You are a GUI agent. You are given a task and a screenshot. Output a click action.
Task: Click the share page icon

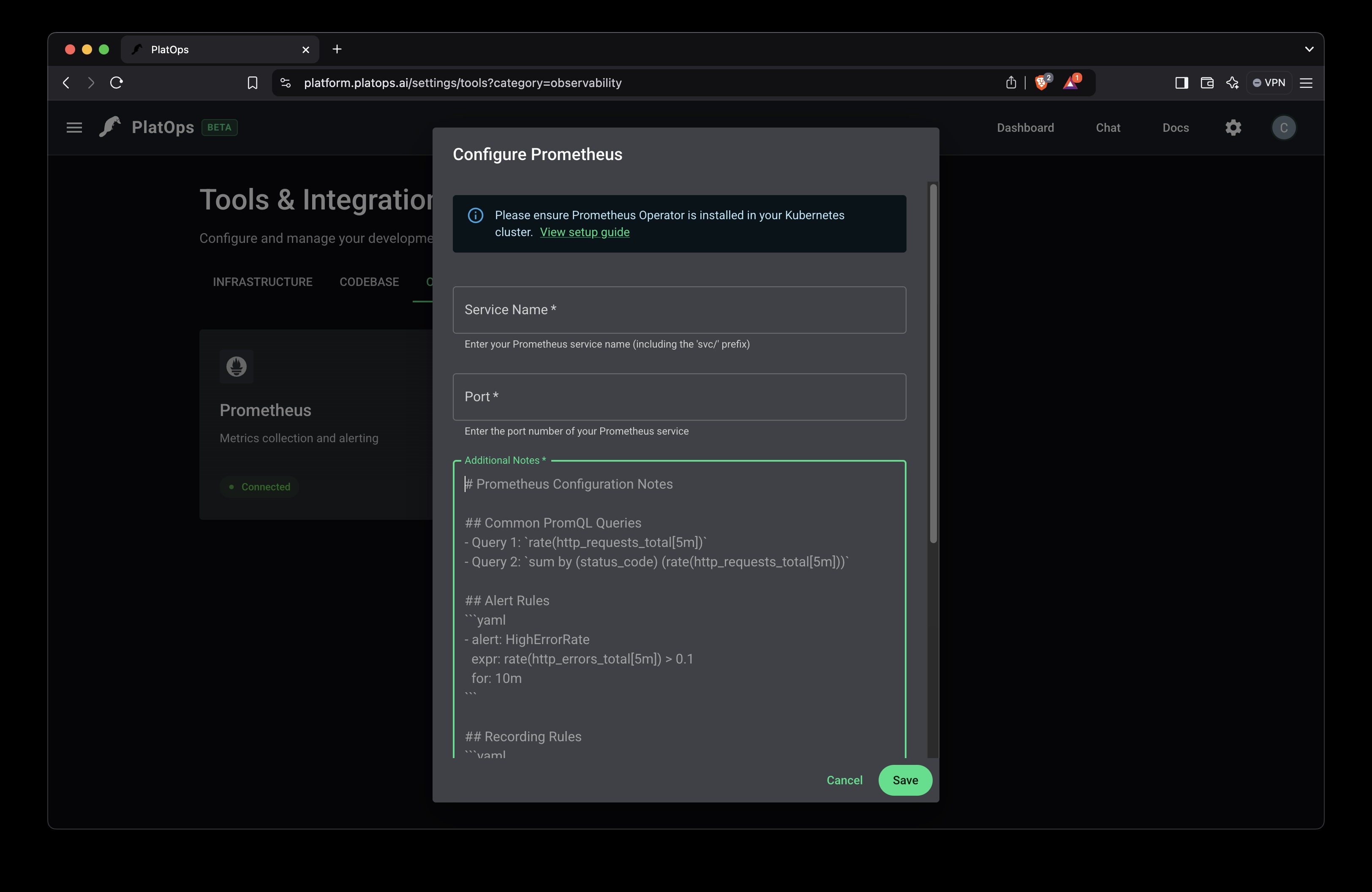(x=1010, y=83)
